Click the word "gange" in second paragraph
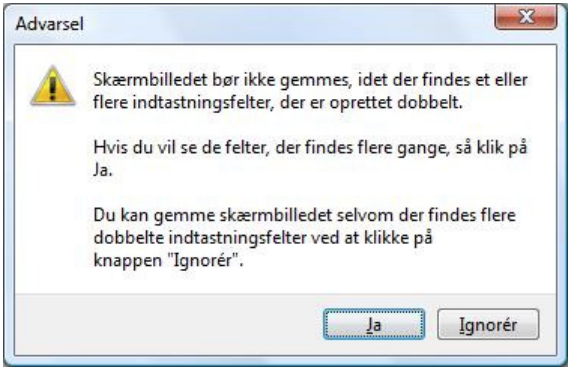This screenshot has height=369, width=572. point(423,148)
